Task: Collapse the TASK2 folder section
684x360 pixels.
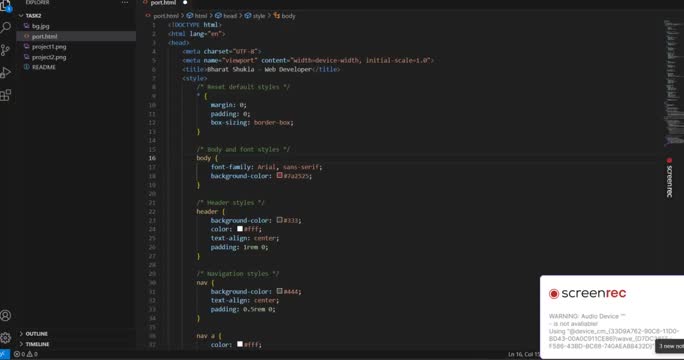Action: pos(31,16)
